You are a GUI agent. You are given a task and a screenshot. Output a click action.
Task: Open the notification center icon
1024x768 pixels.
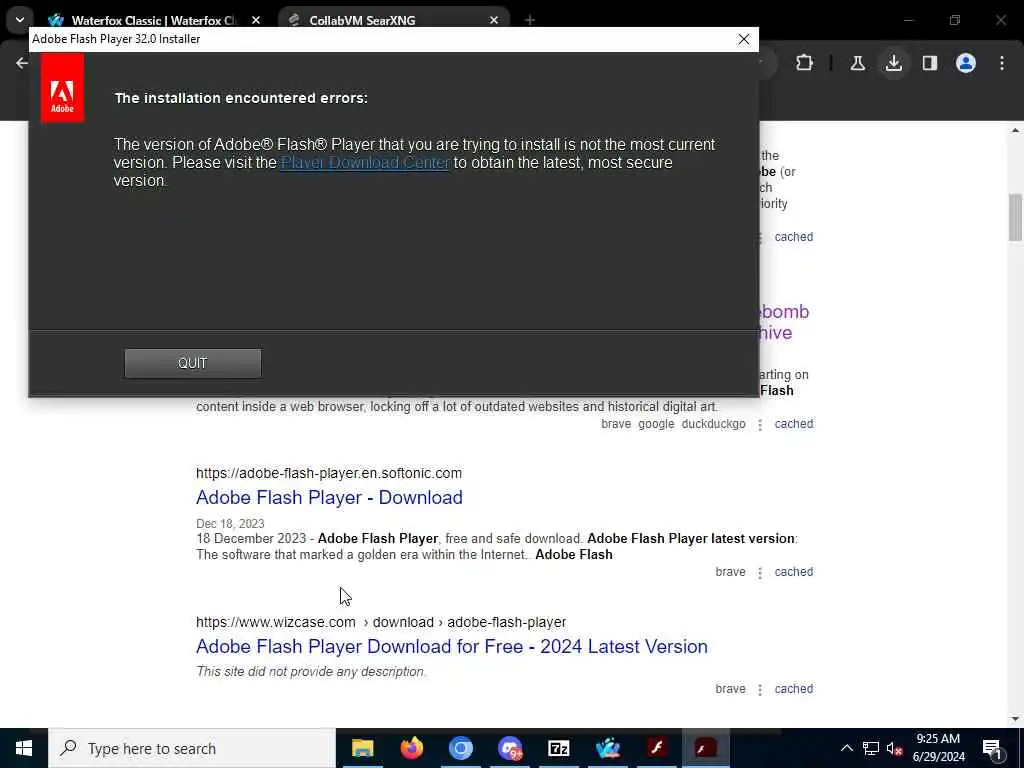pos(993,748)
